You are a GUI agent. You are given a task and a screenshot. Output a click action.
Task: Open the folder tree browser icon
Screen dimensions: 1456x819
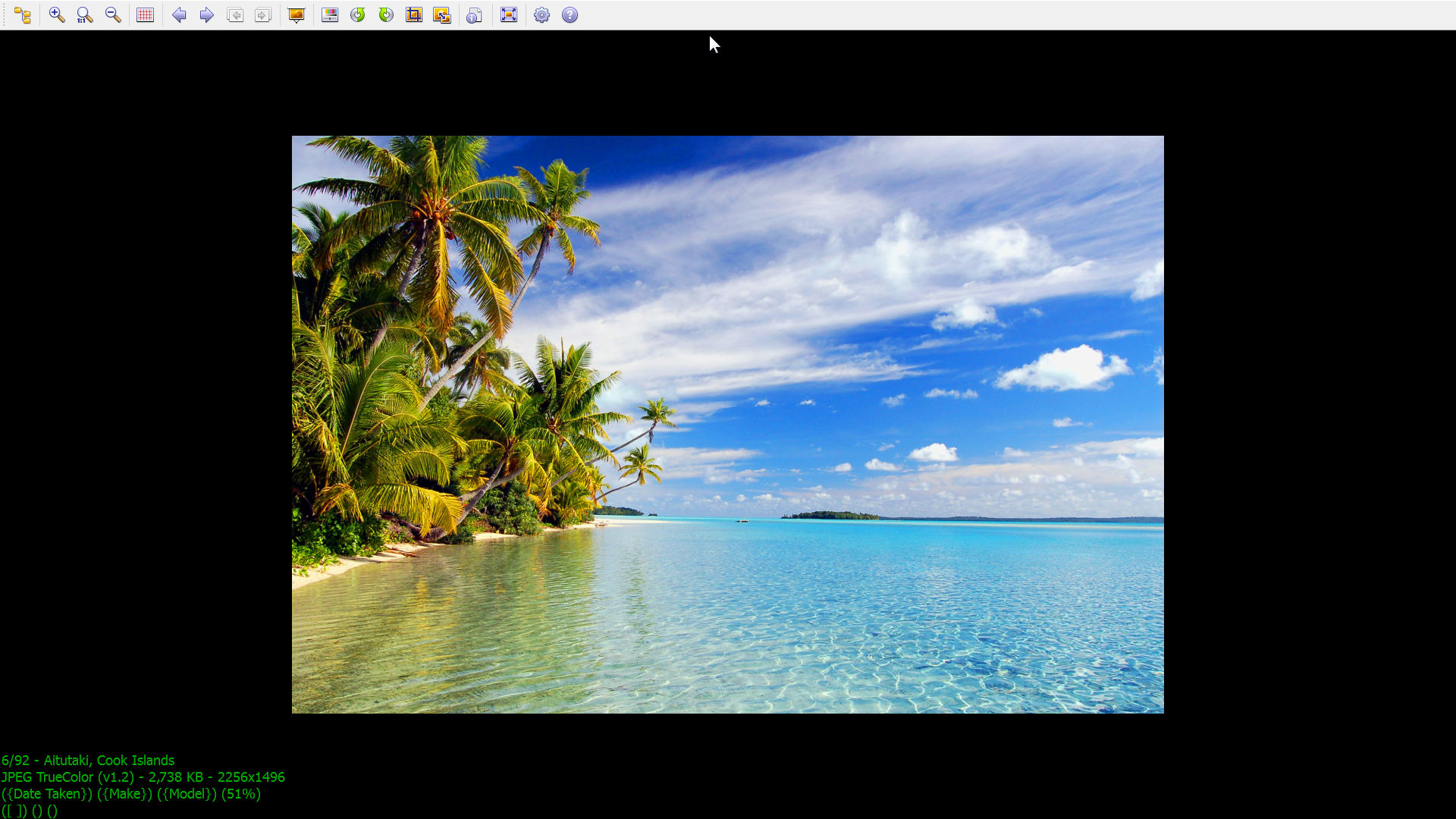[x=23, y=15]
